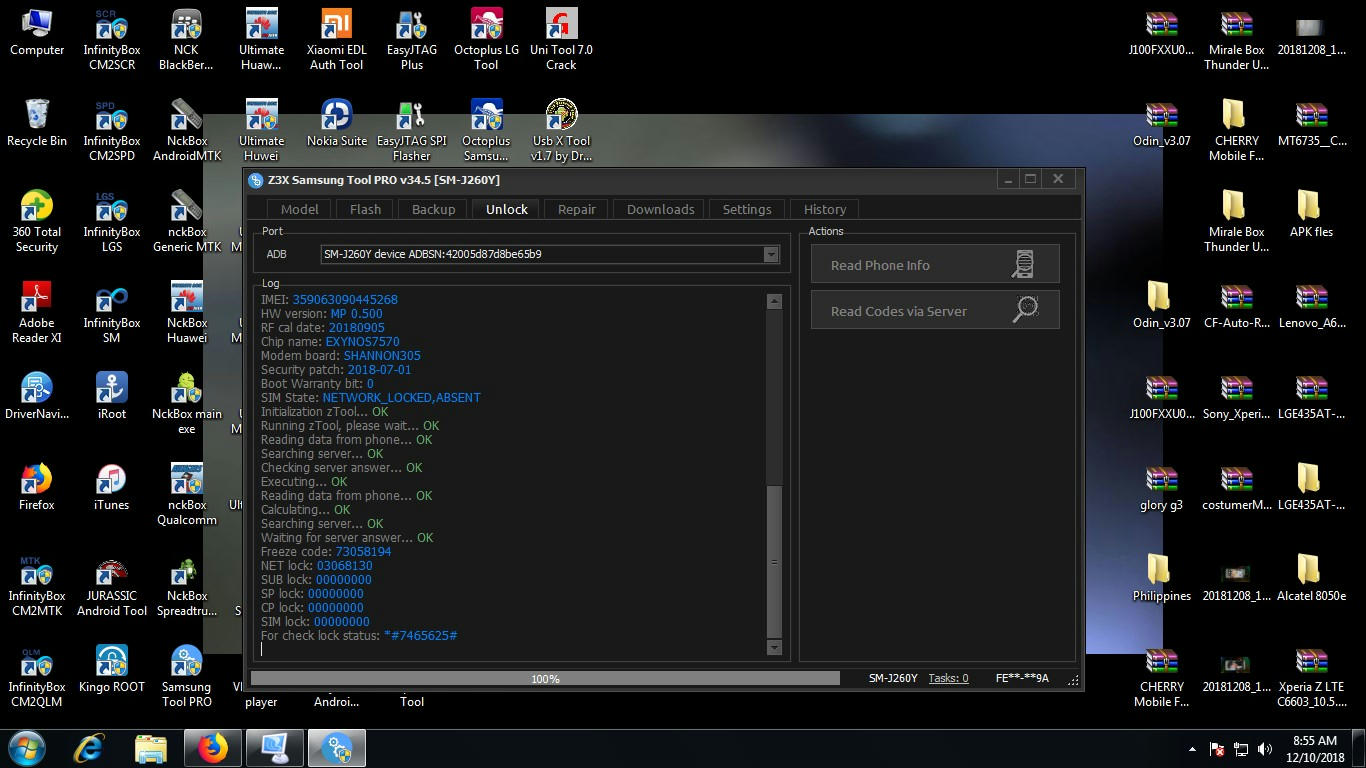Screen dimensions: 1366x768
Task: Open the Downloads tab
Action: tap(660, 209)
